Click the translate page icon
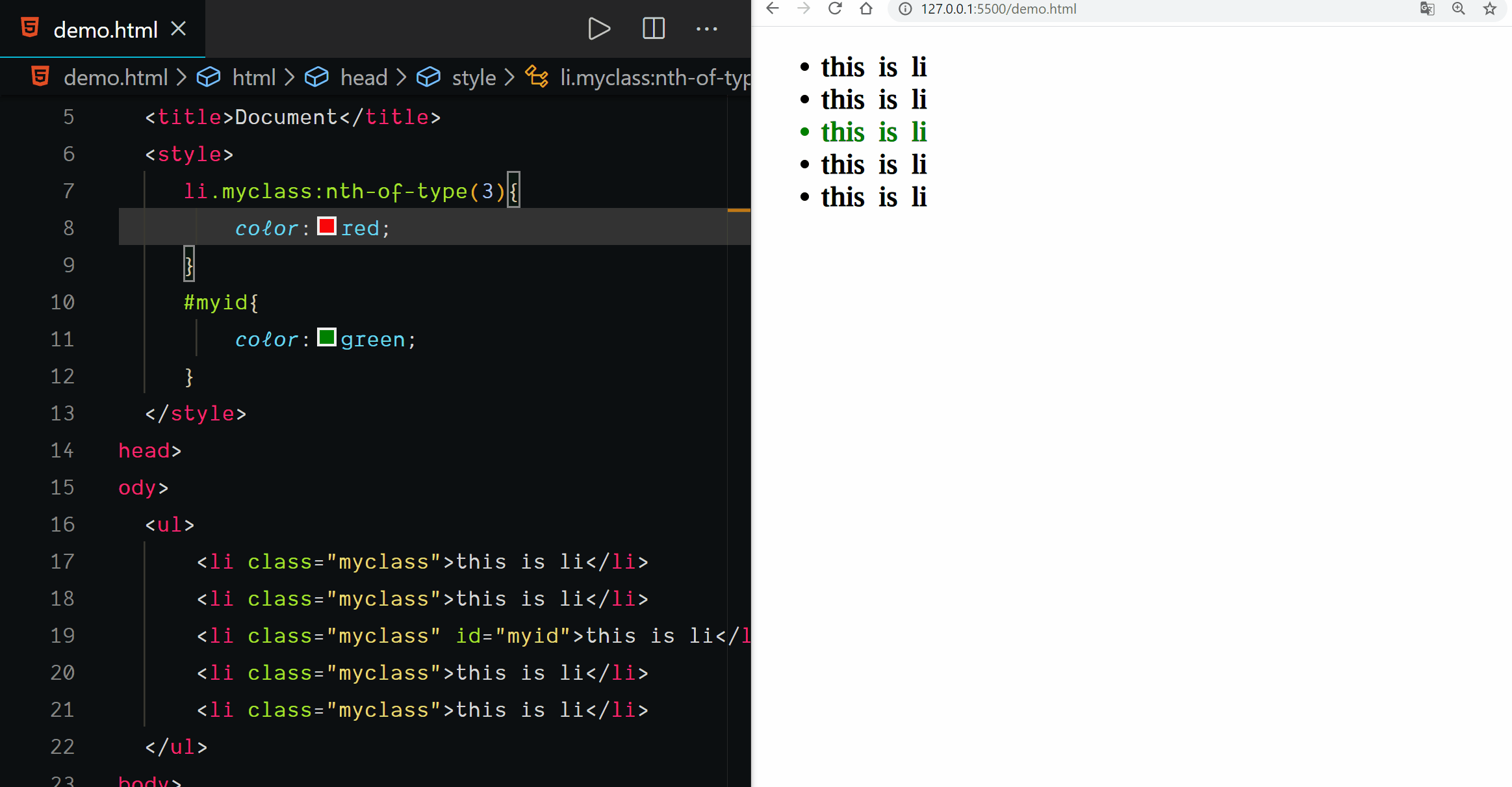The width and height of the screenshot is (1512, 787). tap(1427, 8)
